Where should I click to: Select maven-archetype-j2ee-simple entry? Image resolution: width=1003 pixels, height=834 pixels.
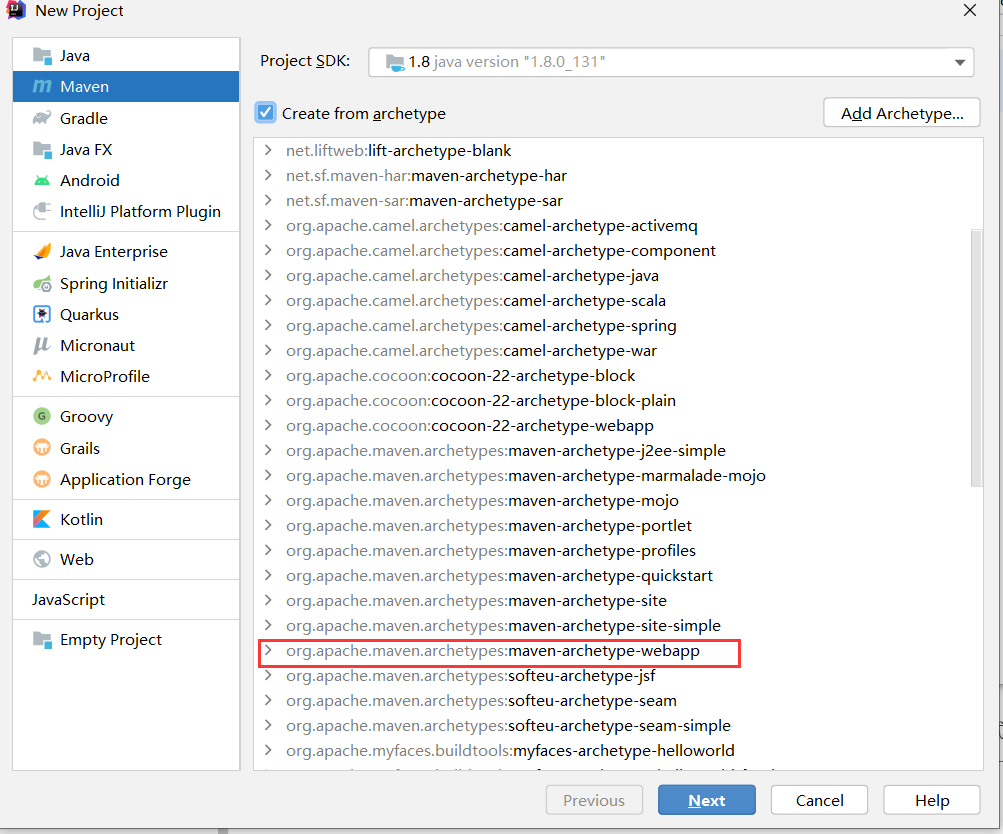tap(505, 451)
